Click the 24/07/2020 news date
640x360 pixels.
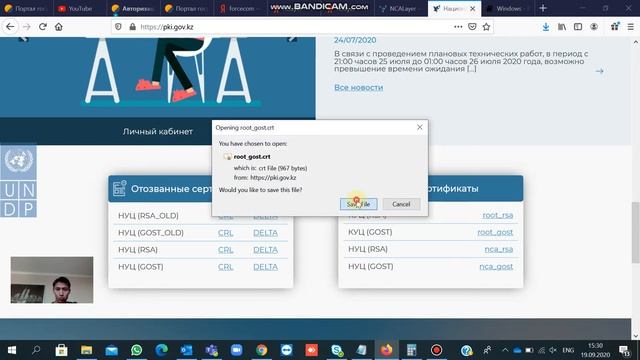355,40
